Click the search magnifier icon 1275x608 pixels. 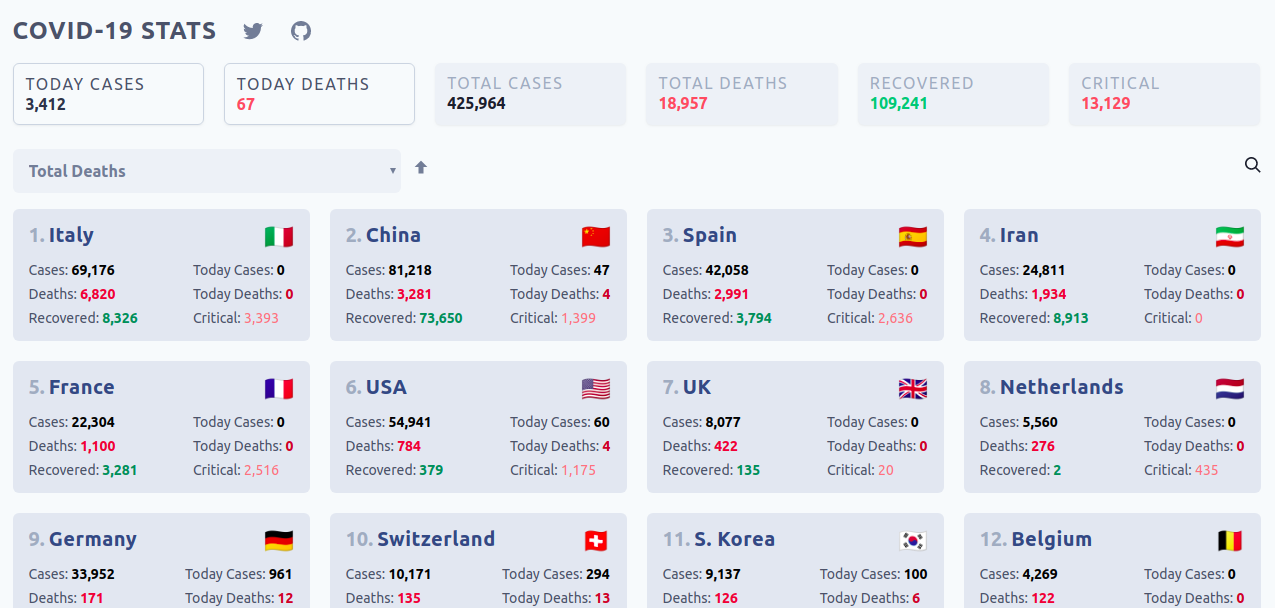[x=1252, y=165]
